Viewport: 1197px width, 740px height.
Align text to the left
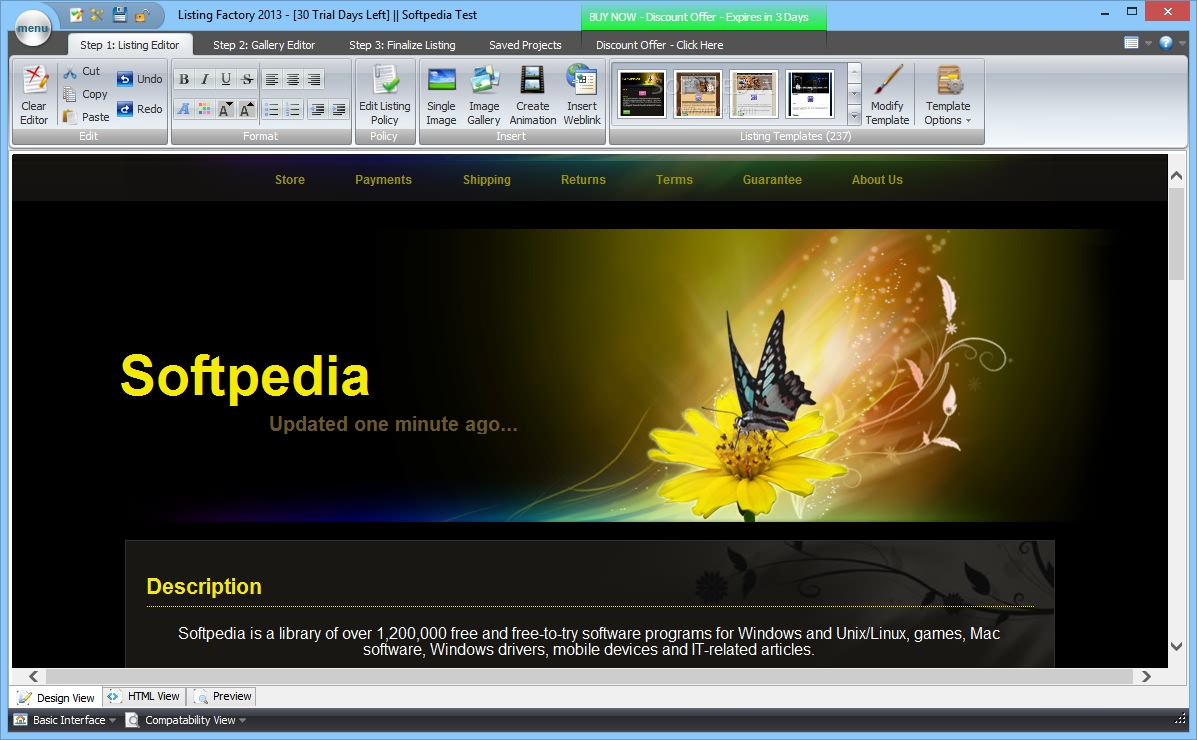point(272,79)
